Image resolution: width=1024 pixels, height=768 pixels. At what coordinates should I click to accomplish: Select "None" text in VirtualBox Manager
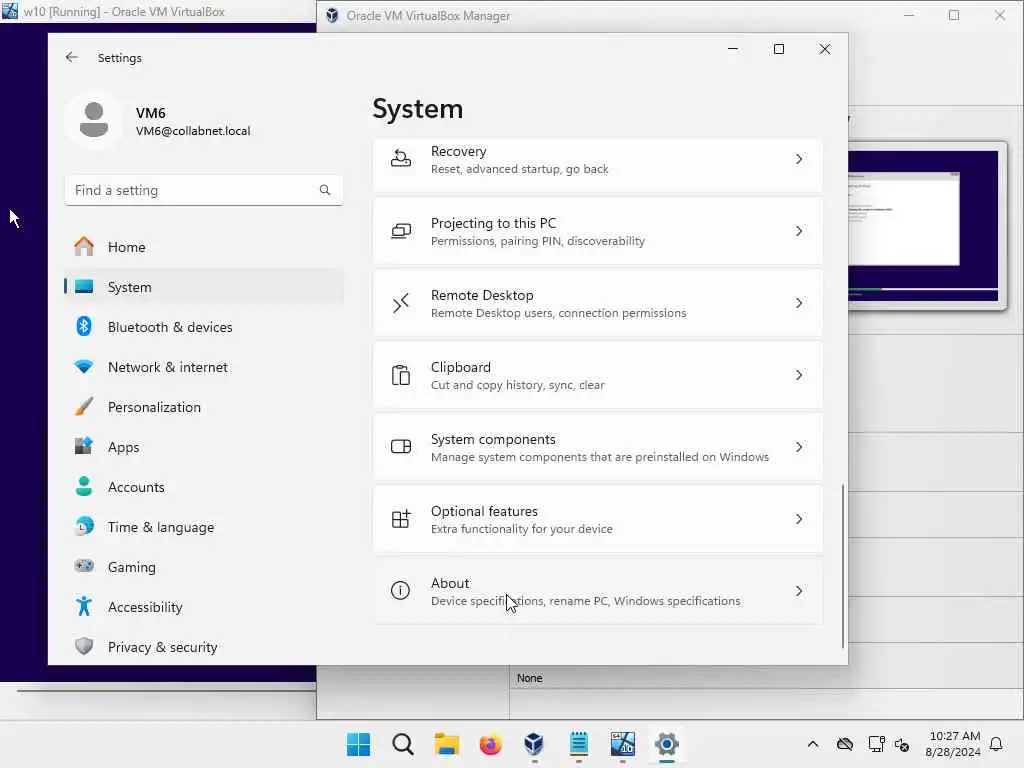coord(530,678)
